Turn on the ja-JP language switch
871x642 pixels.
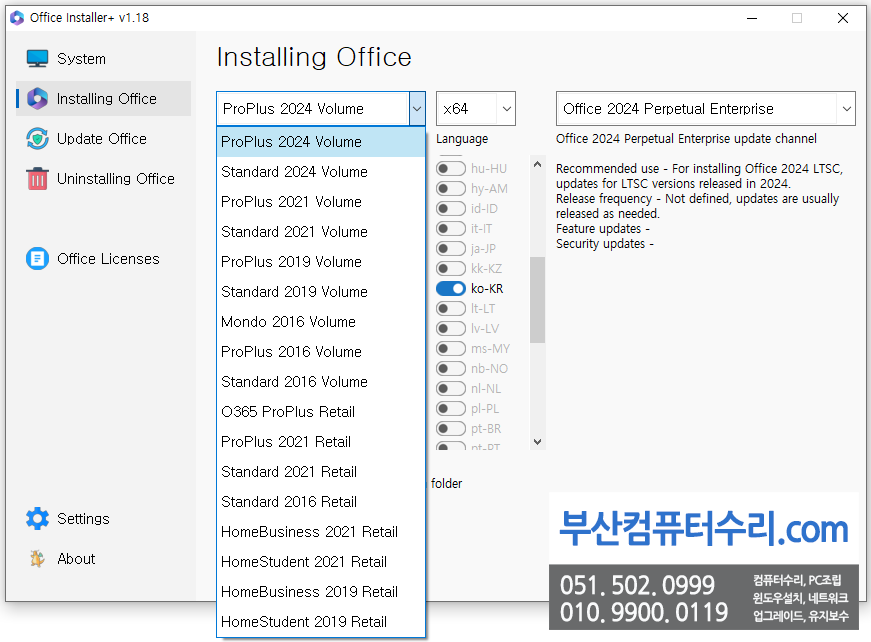(450, 248)
